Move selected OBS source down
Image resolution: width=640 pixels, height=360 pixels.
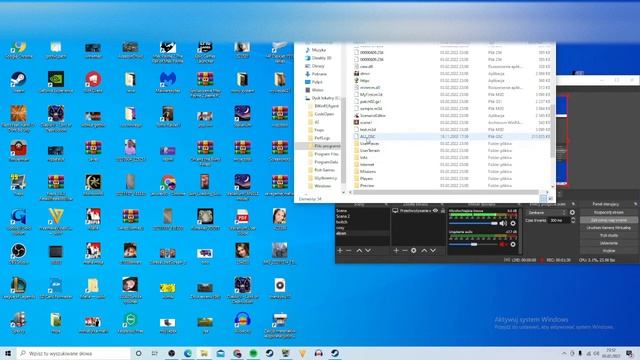coord(433,250)
